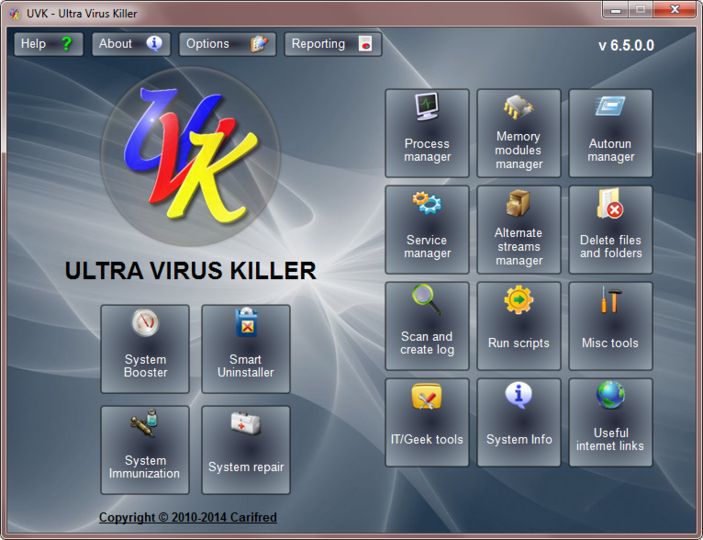Show System Info
Screen dimensions: 703x540
click(x=519, y=422)
